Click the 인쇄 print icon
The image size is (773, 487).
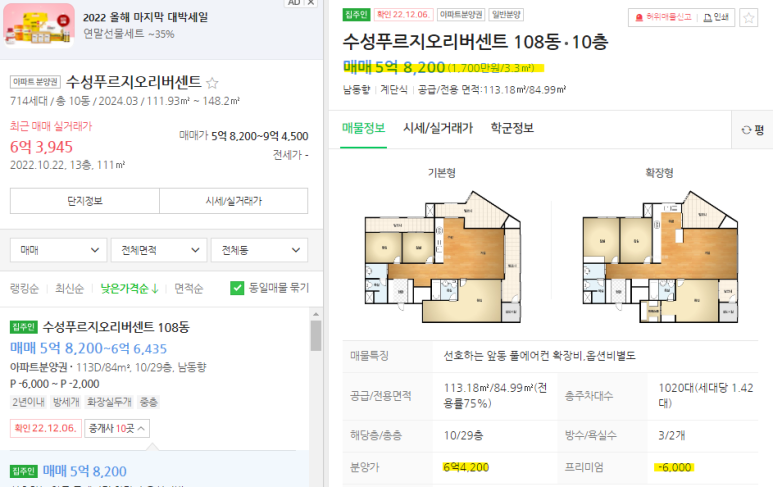[x=707, y=18]
